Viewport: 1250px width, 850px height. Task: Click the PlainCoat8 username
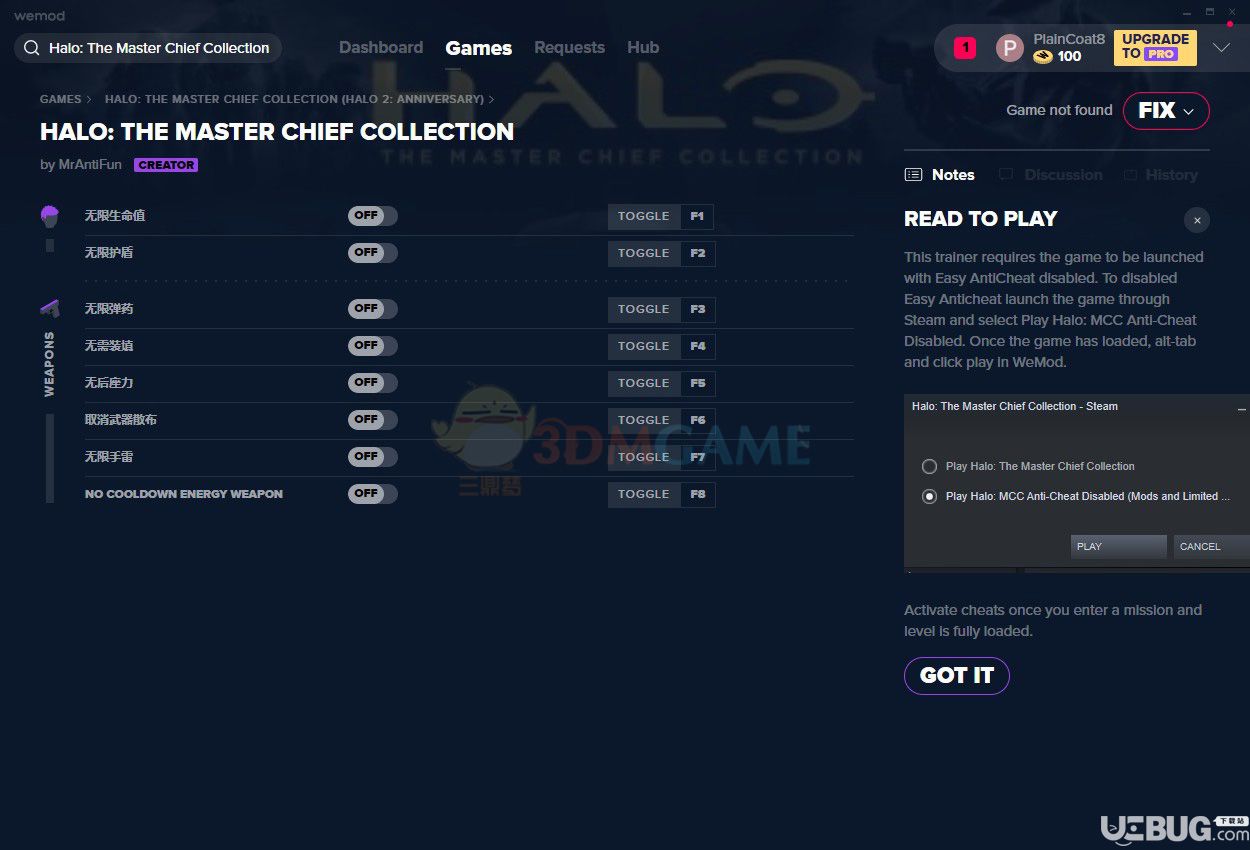coord(1069,39)
